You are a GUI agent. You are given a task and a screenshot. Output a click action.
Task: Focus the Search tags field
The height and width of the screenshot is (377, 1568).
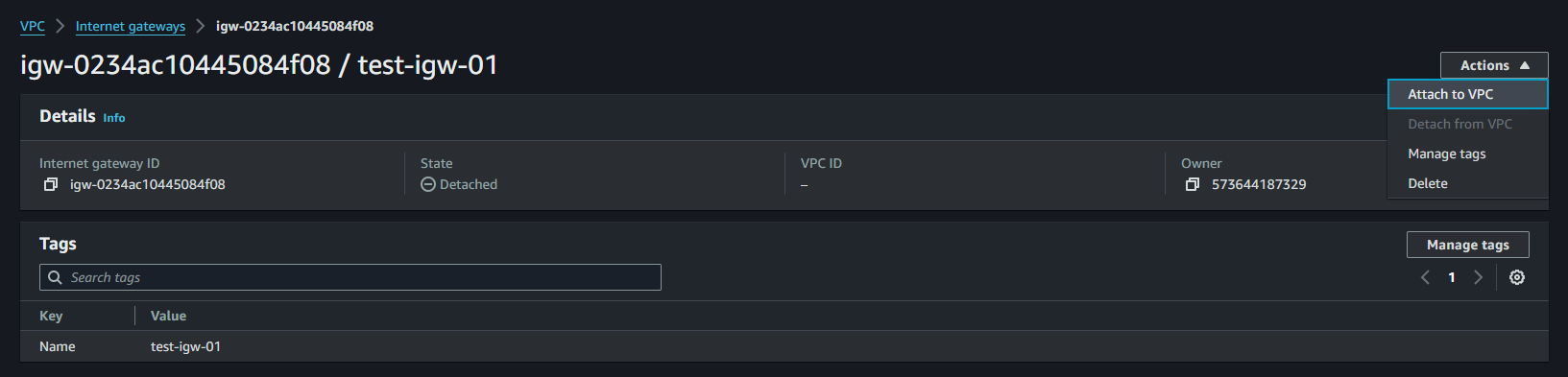(350, 277)
